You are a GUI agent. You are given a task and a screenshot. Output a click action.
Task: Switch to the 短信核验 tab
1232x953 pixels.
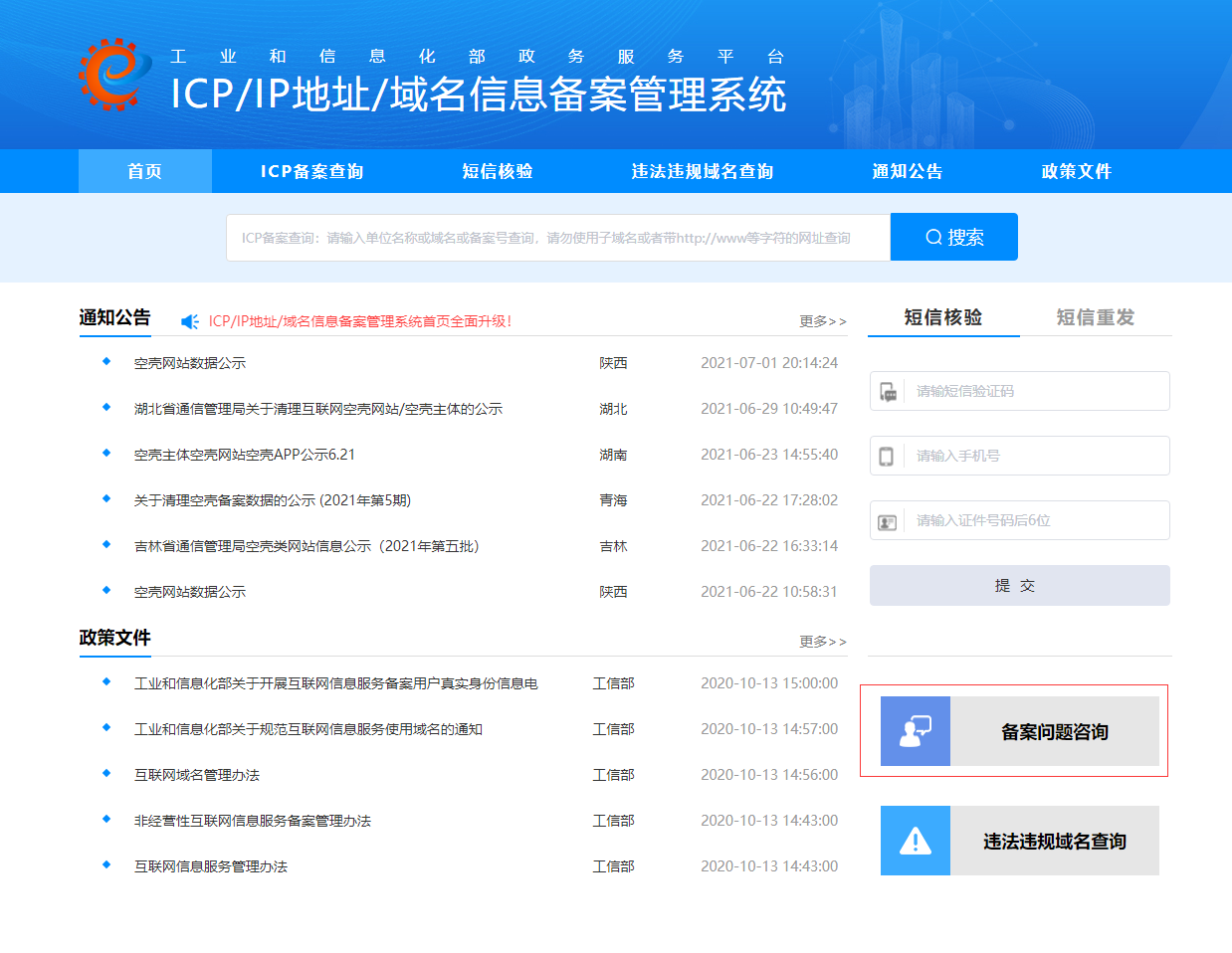(x=942, y=314)
